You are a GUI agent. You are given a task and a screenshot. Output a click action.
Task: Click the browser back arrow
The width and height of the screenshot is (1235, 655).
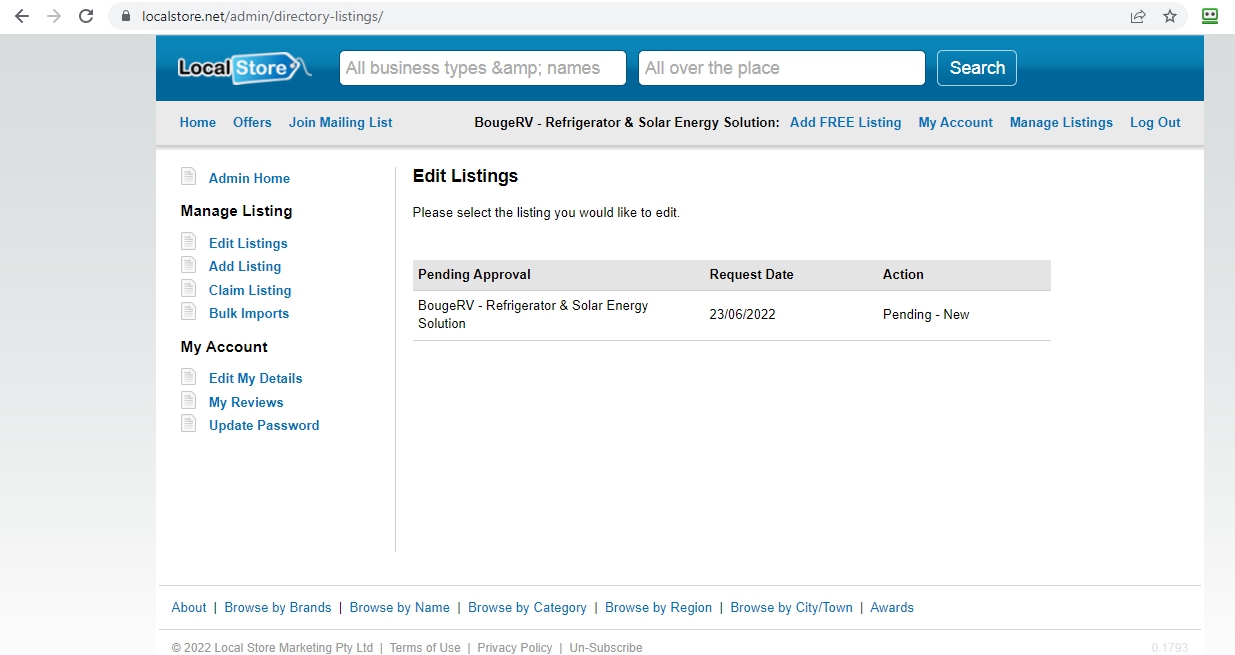point(22,16)
